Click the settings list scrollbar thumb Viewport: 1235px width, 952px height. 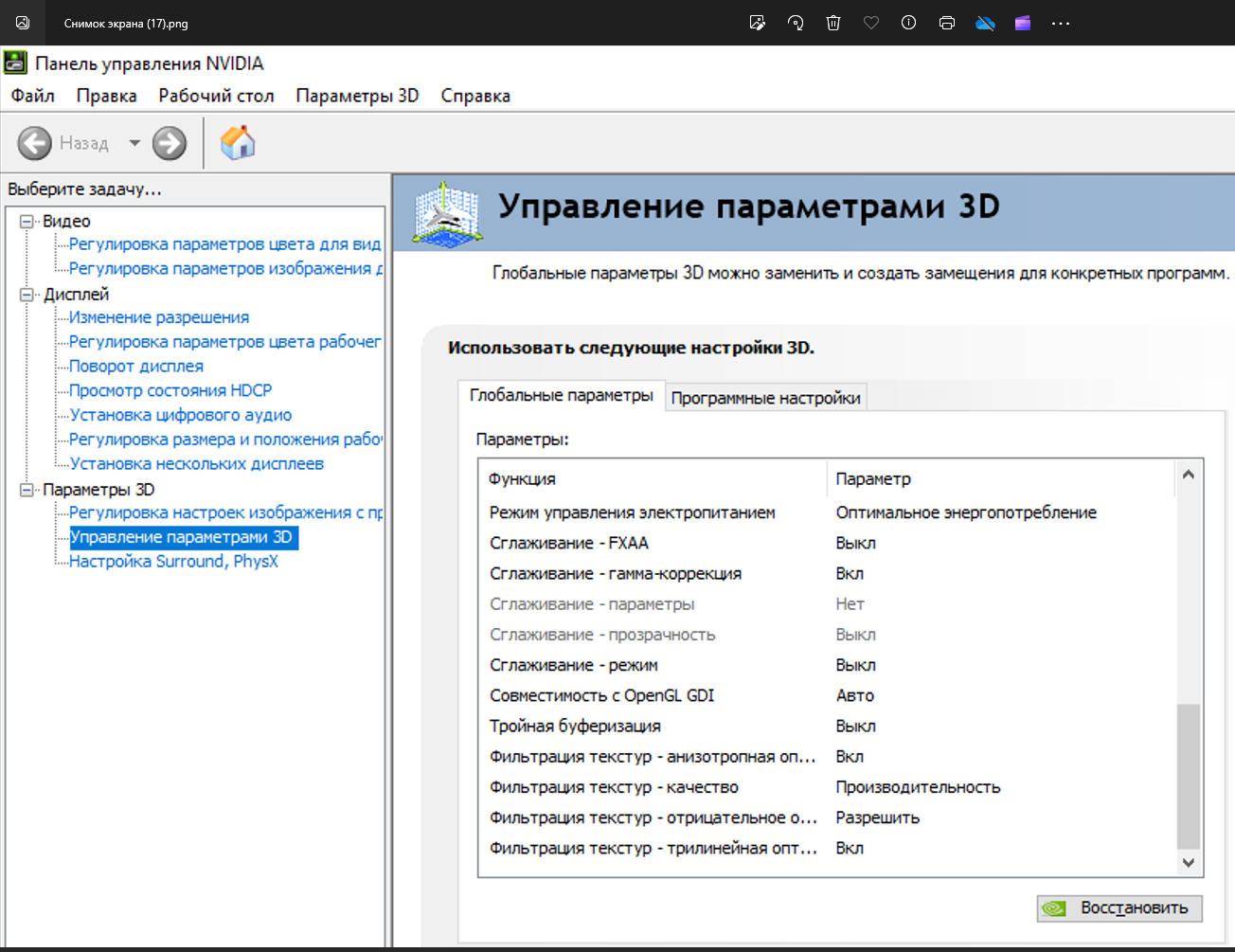1188,777
